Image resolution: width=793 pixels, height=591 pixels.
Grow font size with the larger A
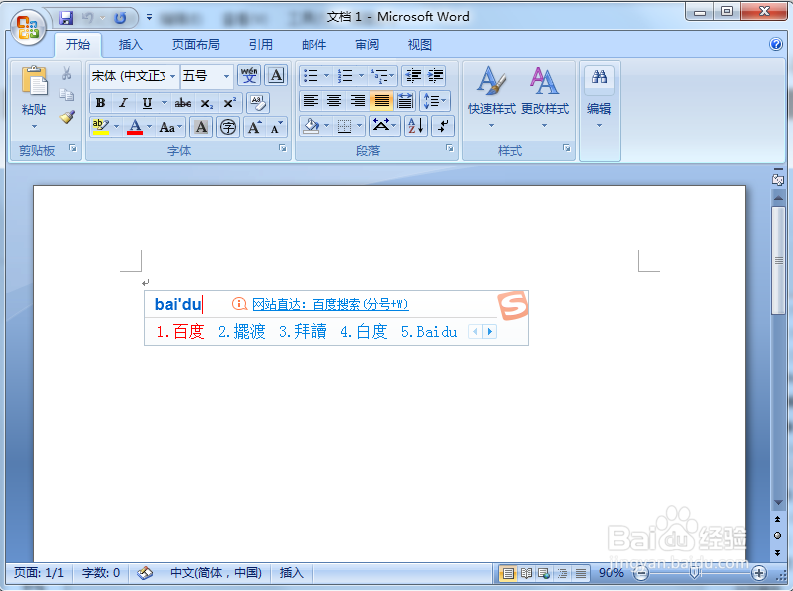254,127
